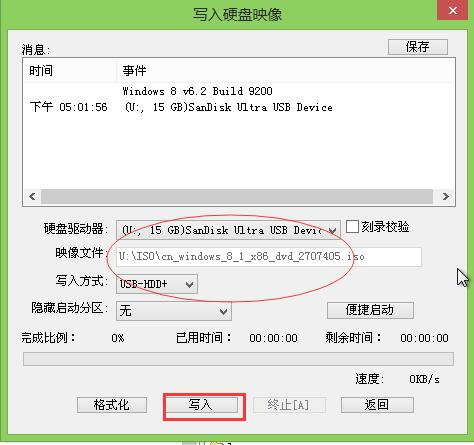Click the 格式化 button
474x445 pixels.
pos(112,405)
